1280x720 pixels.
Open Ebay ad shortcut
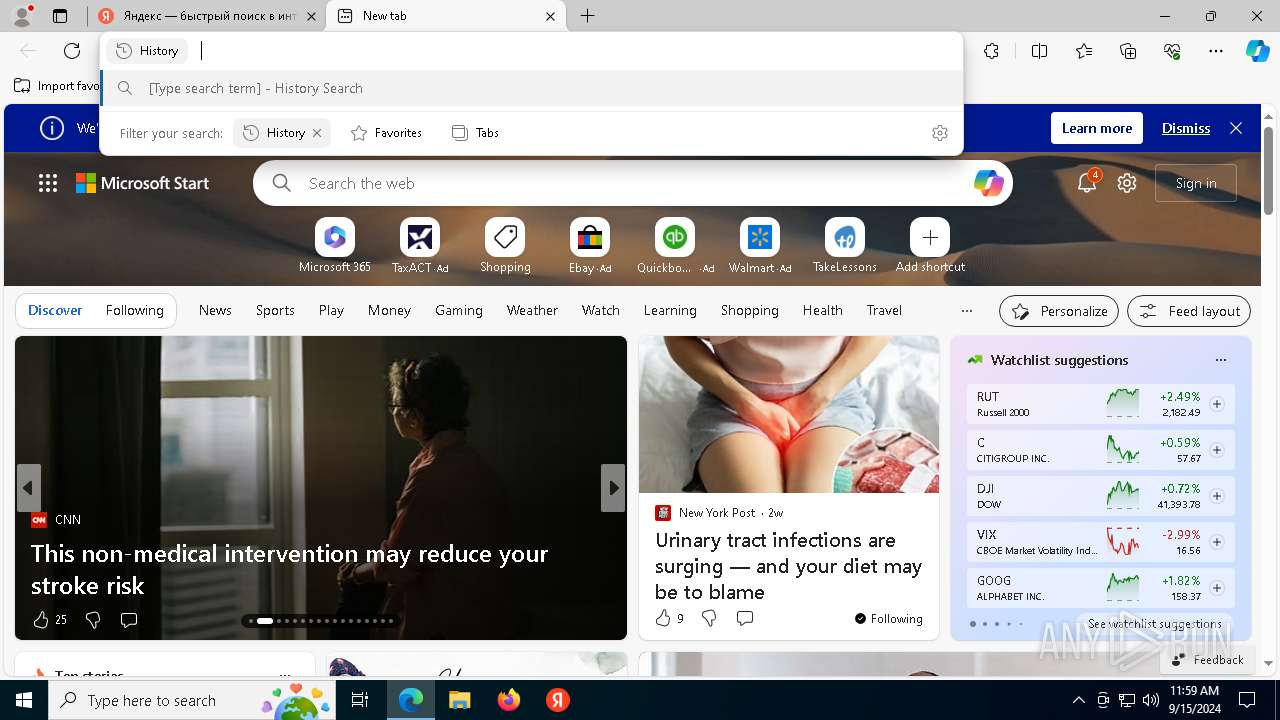point(590,246)
